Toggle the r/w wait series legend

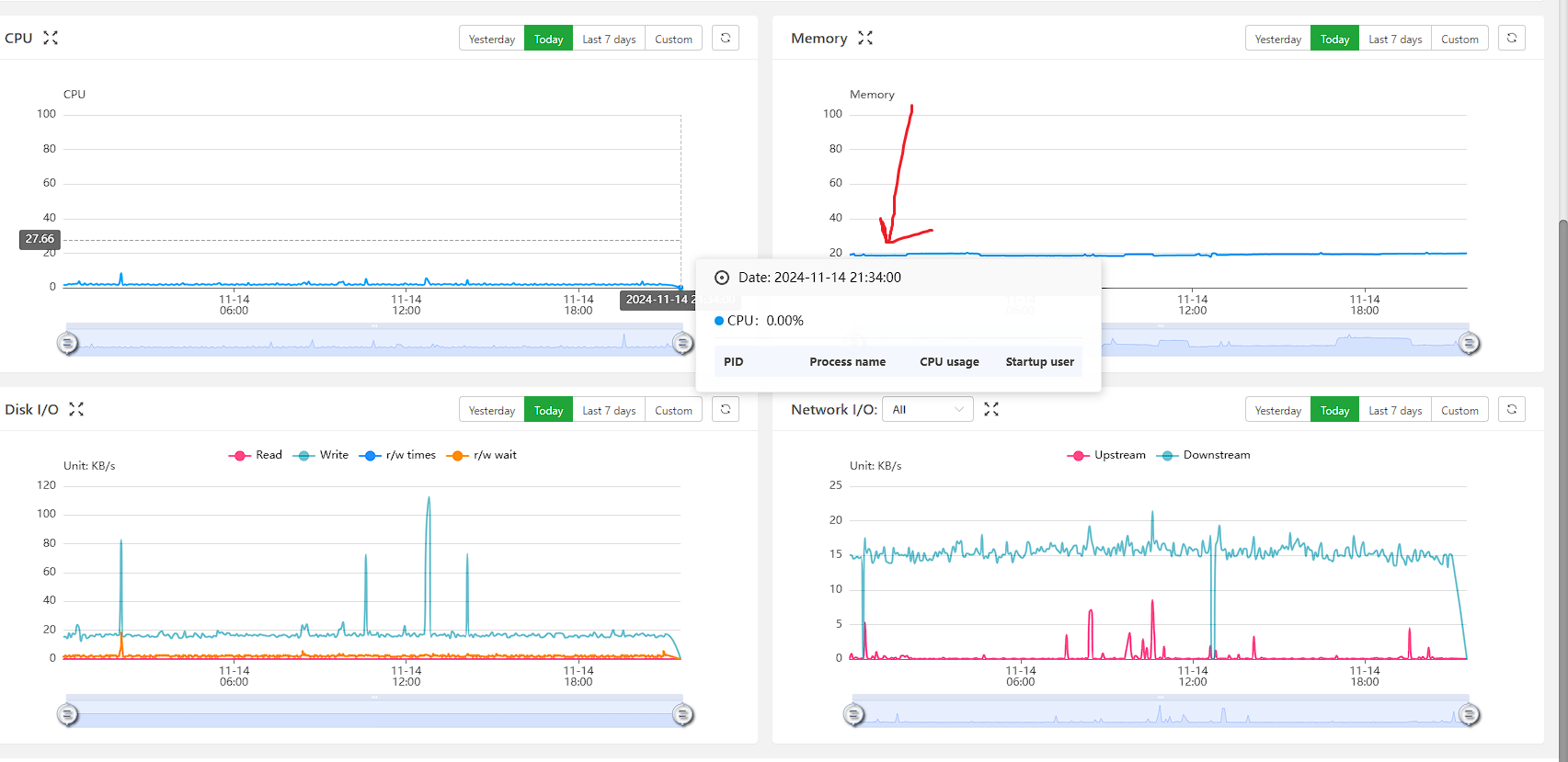tap(482, 455)
